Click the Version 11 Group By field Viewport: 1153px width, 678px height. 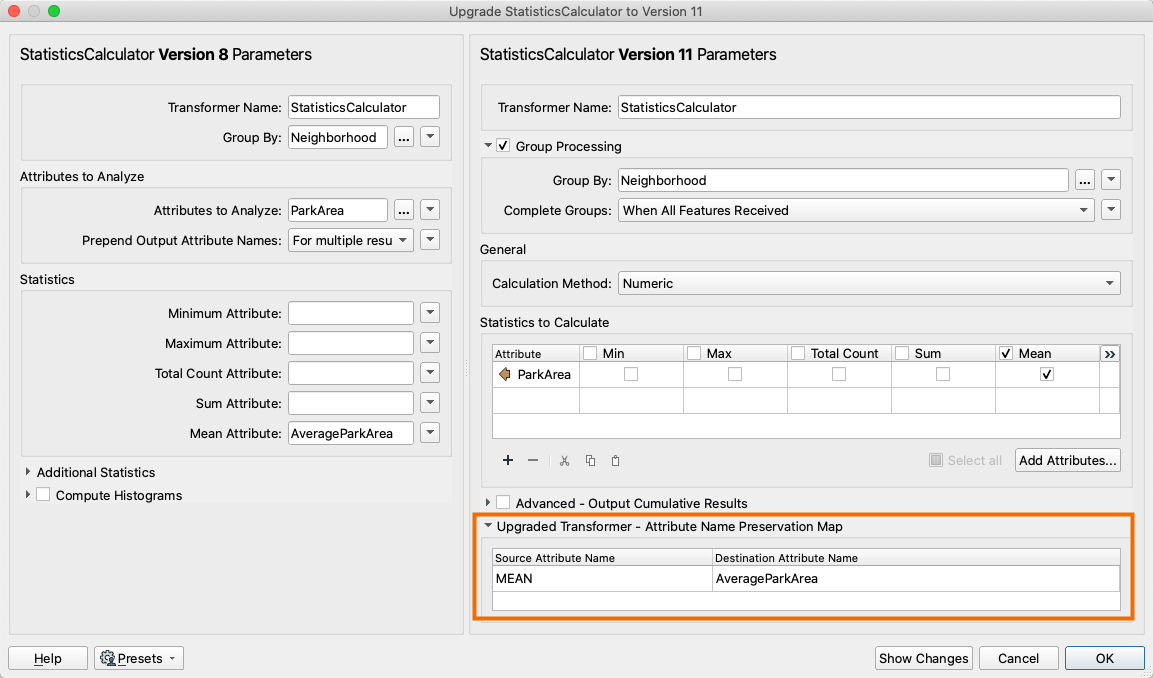click(843, 180)
